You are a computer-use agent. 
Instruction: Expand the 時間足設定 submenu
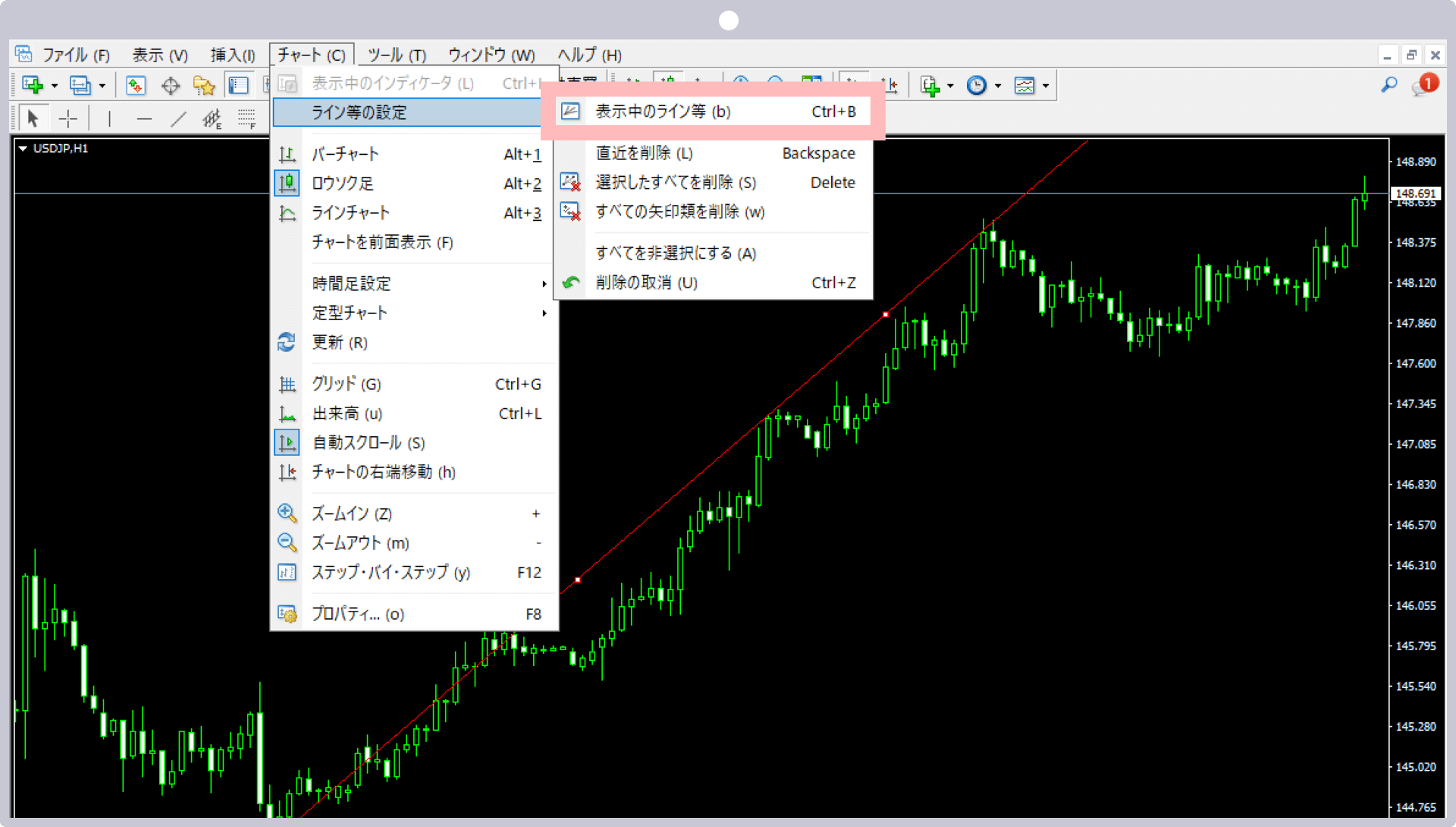[414, 284]
